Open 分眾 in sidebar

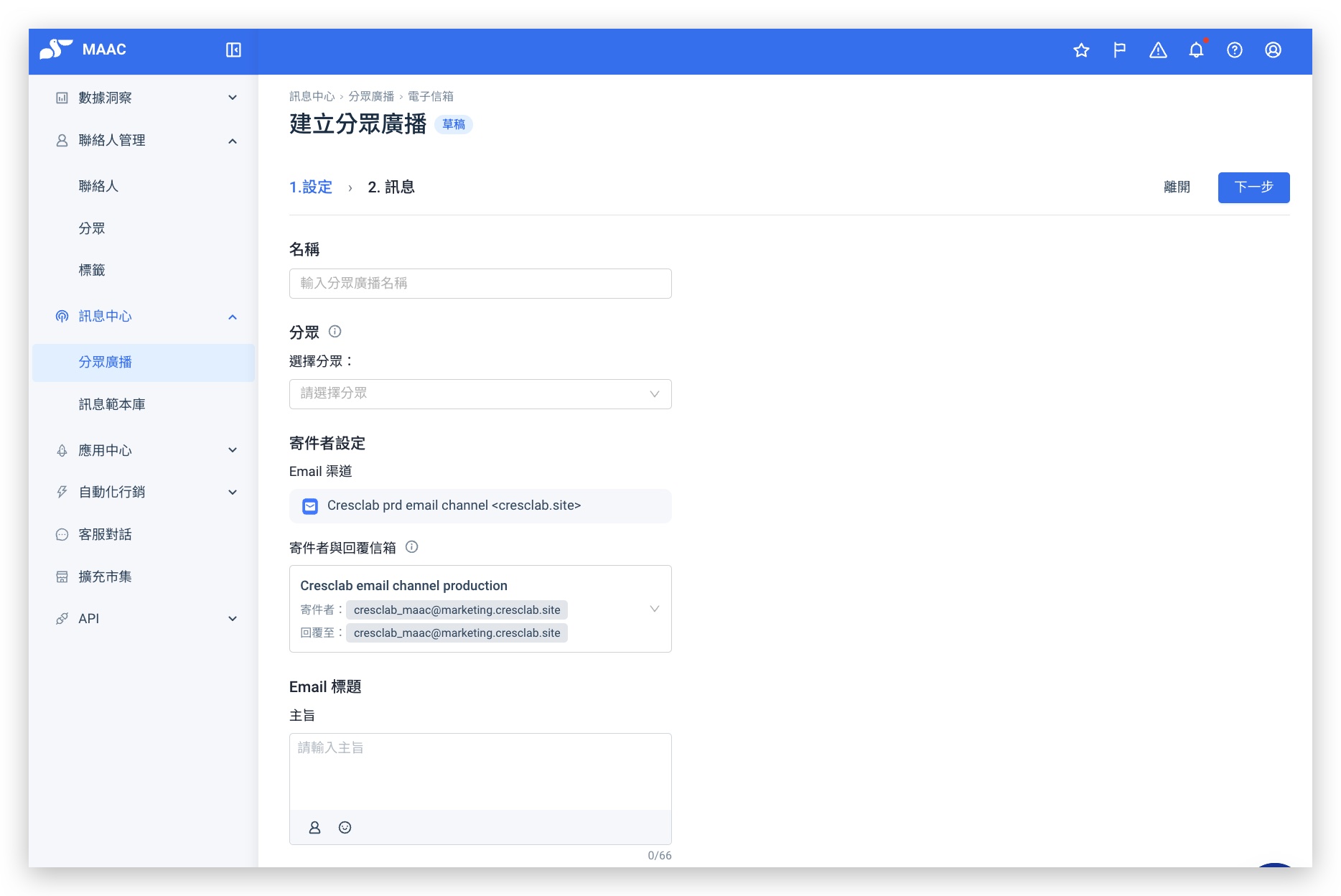point(92,228)
